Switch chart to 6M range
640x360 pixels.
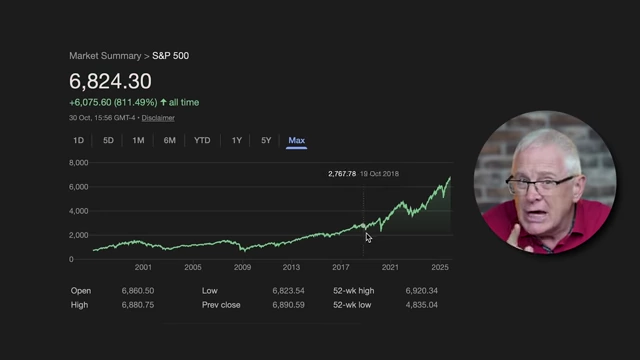tap(169, 140)
